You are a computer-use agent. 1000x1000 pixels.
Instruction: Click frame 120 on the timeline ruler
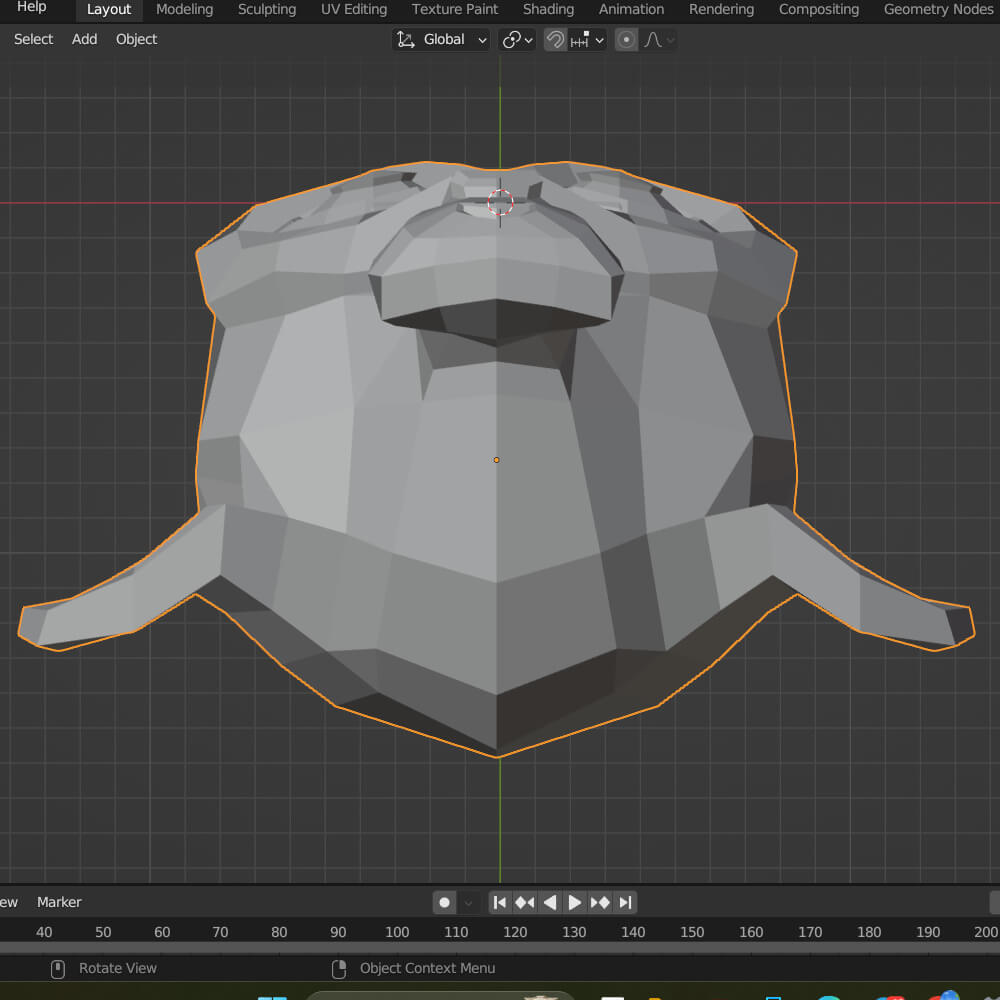tap(515, 932)
